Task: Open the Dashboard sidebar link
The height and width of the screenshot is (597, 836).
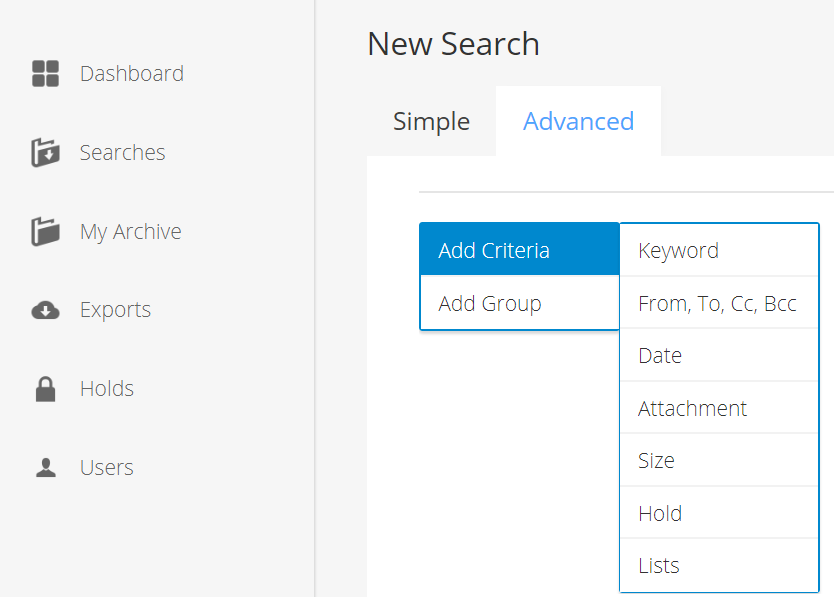Action: 132,74
